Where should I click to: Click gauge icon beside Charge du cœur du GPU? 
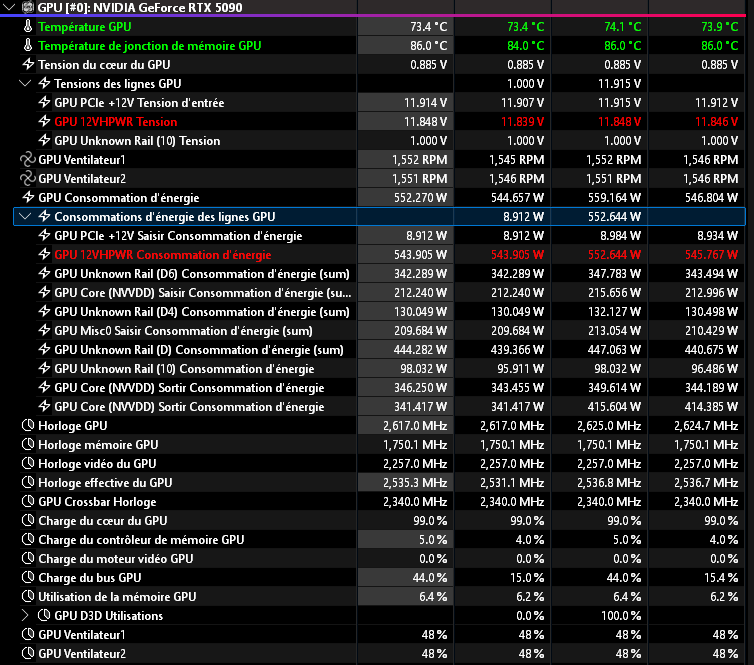pos(28,521)
